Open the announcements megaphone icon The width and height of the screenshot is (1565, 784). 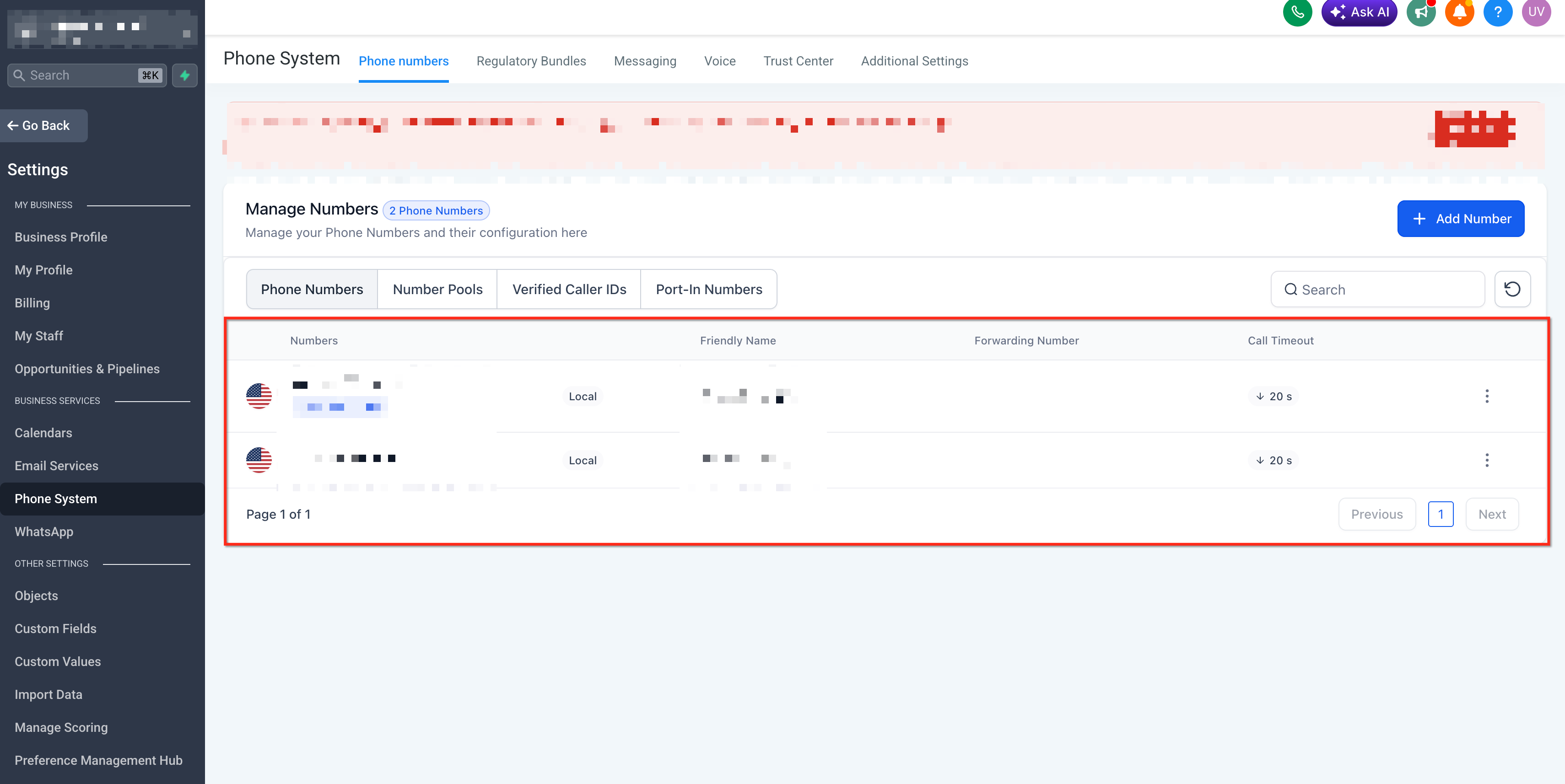click(x=1421, y=11)
